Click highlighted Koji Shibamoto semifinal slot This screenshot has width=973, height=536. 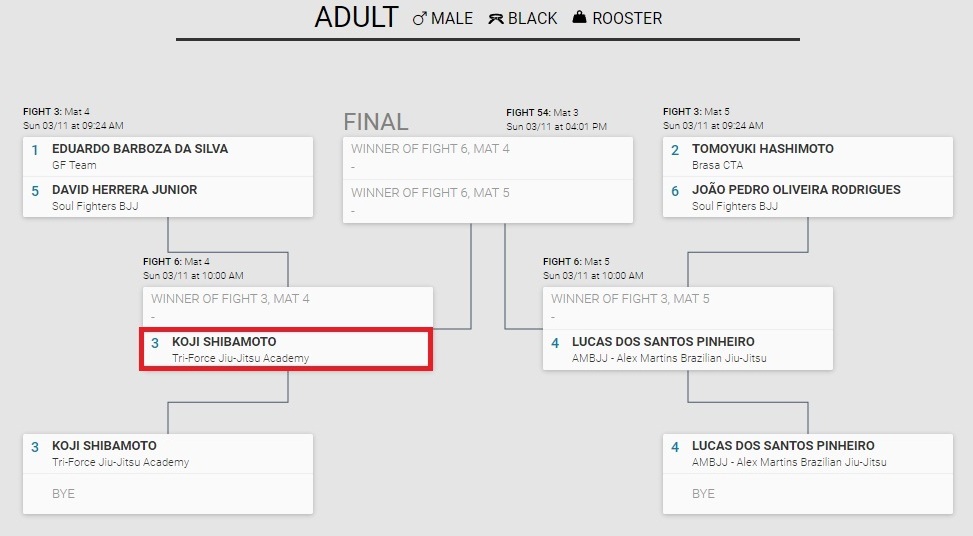286,349
